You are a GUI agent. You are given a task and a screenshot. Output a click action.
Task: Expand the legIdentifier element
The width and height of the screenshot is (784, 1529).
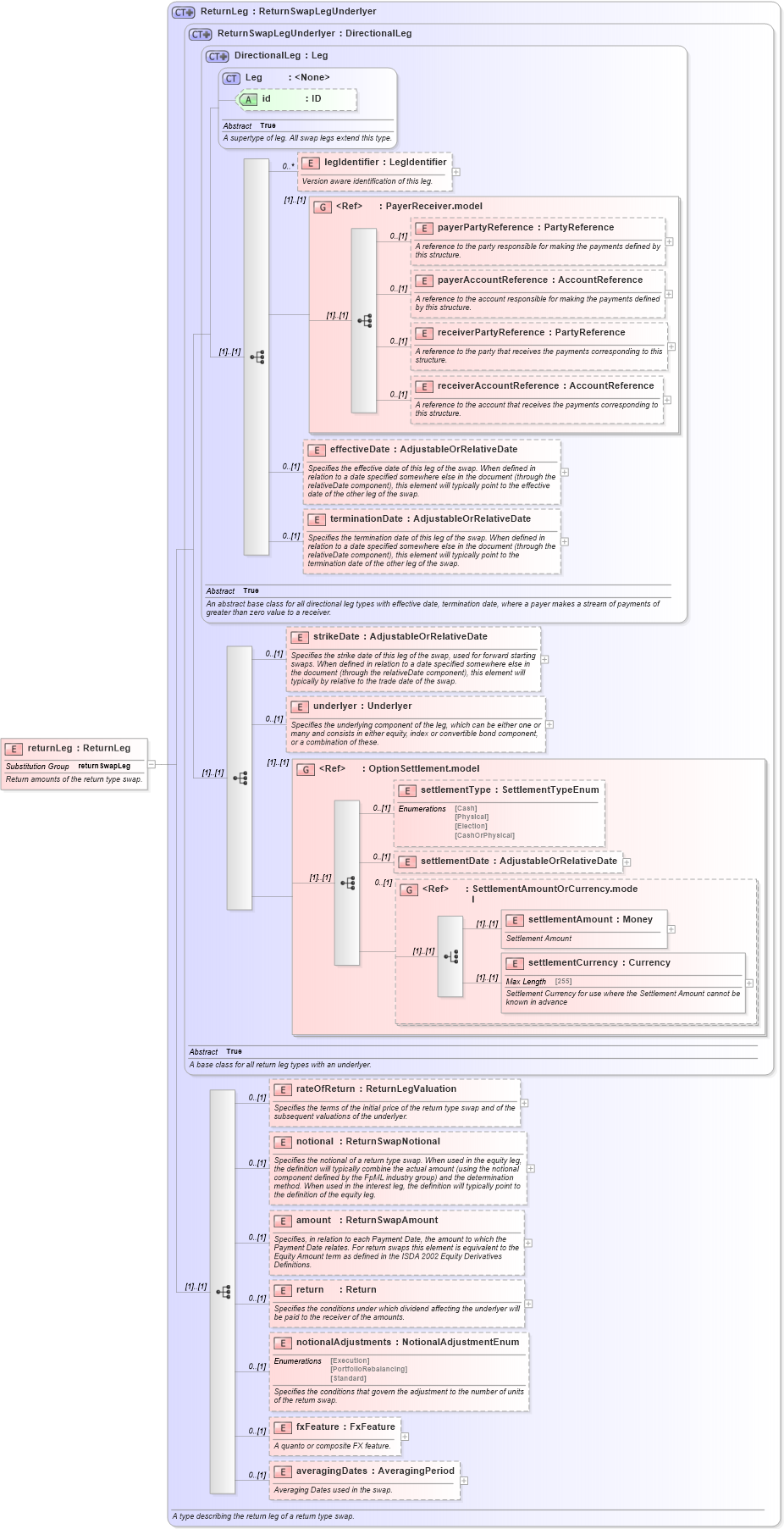pyautogui.click(x=455, y=172)
